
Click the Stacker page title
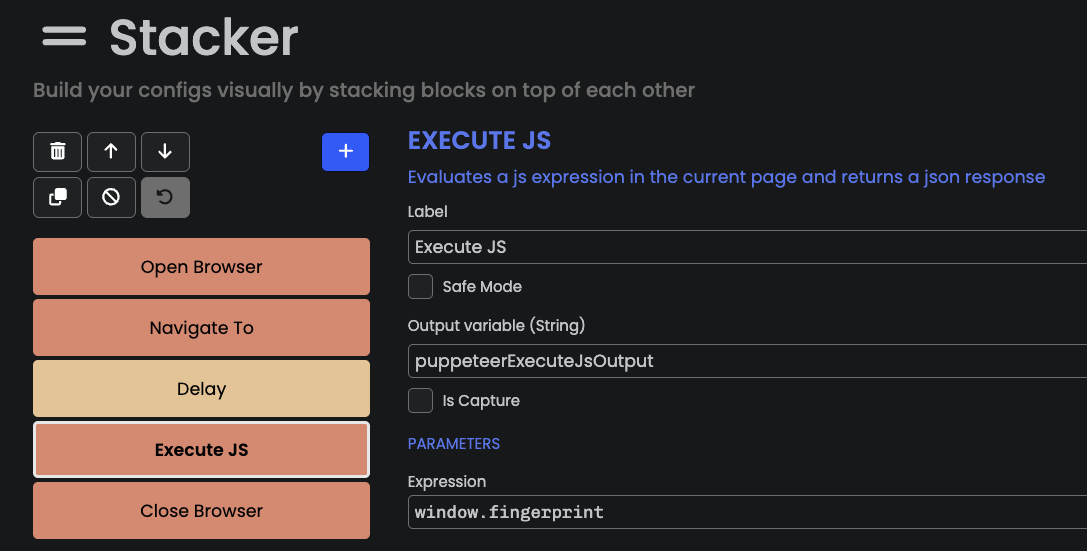click(x=204, y=38)
